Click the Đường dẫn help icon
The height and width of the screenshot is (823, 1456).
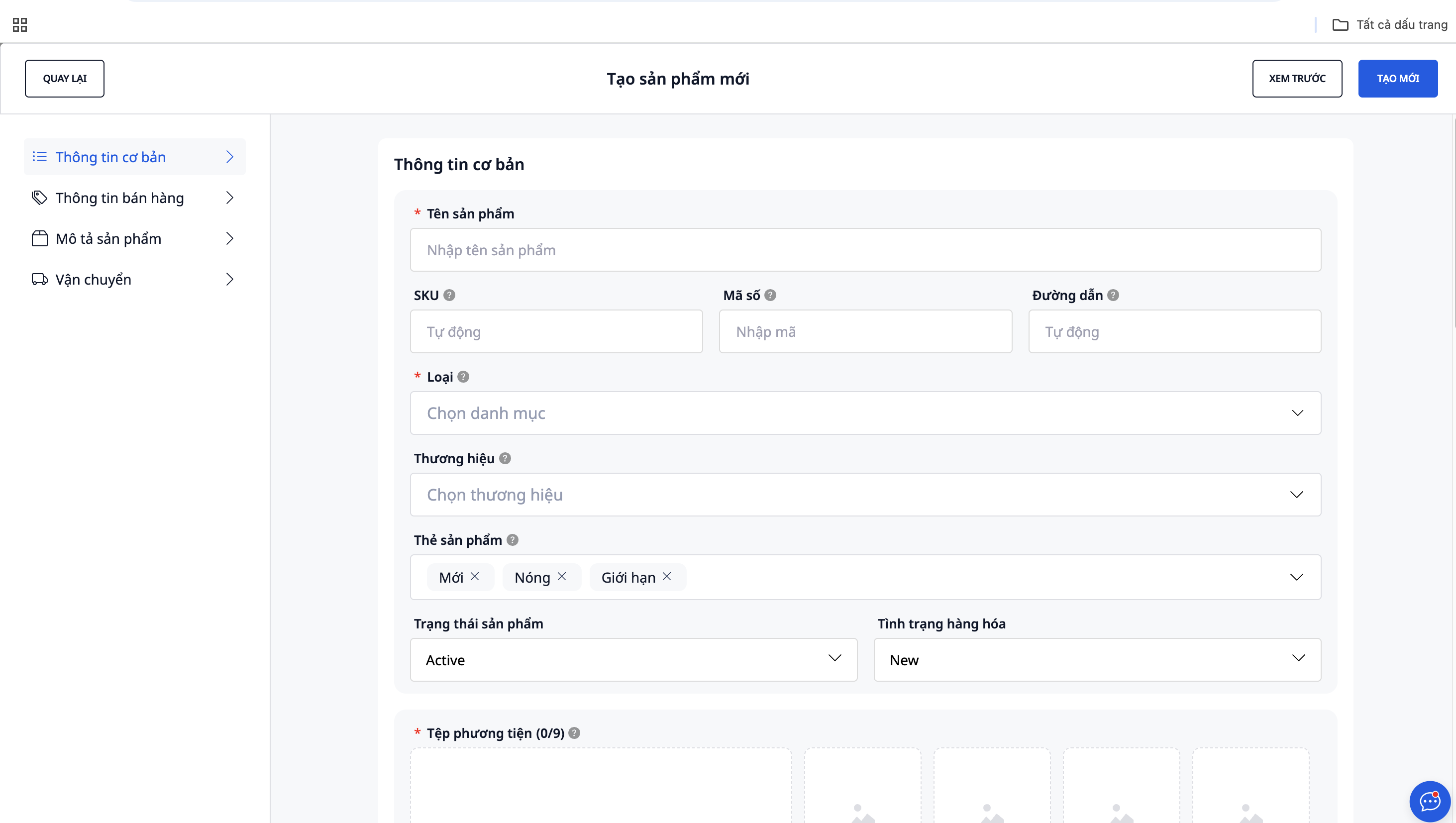coord(1113,295)
